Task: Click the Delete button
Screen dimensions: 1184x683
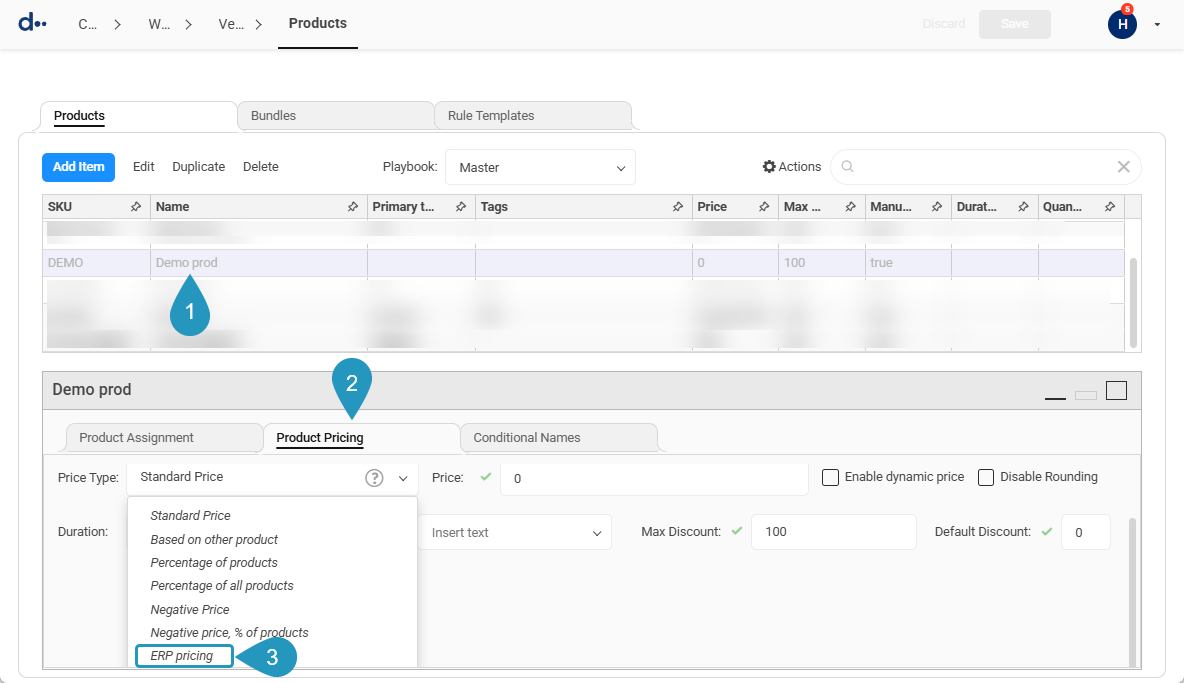Action: (261, 167)
